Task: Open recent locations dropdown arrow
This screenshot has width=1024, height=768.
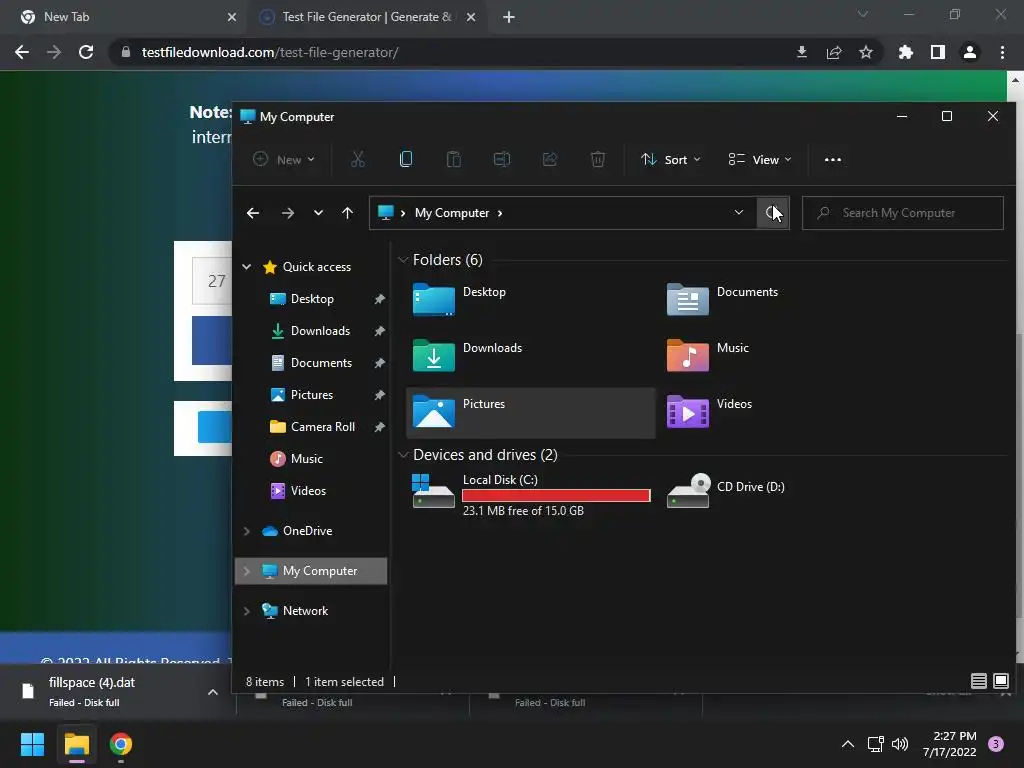Action: (318, 213)
